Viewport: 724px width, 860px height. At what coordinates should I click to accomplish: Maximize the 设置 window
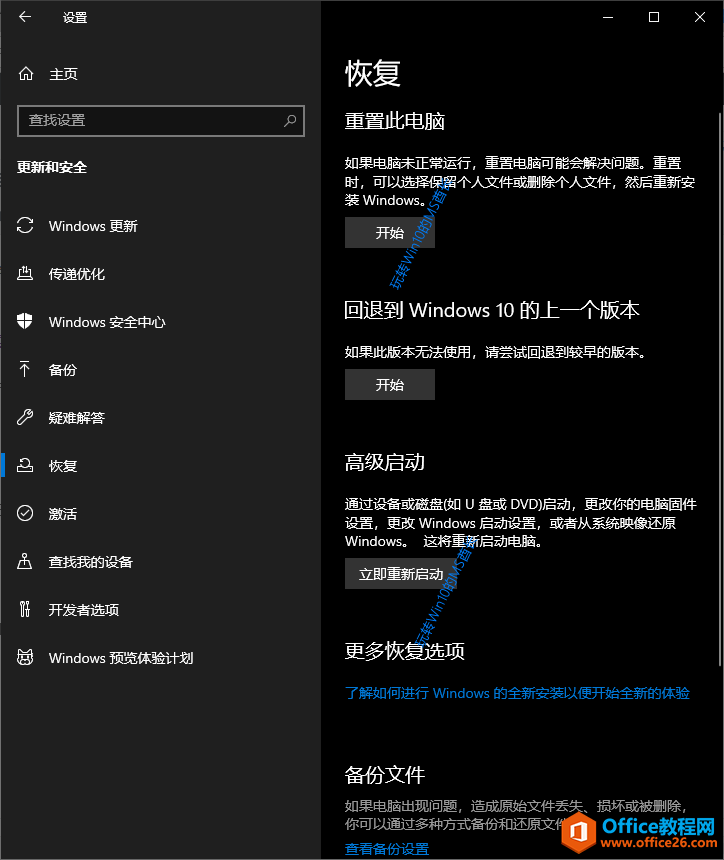[x=654, y=17]
